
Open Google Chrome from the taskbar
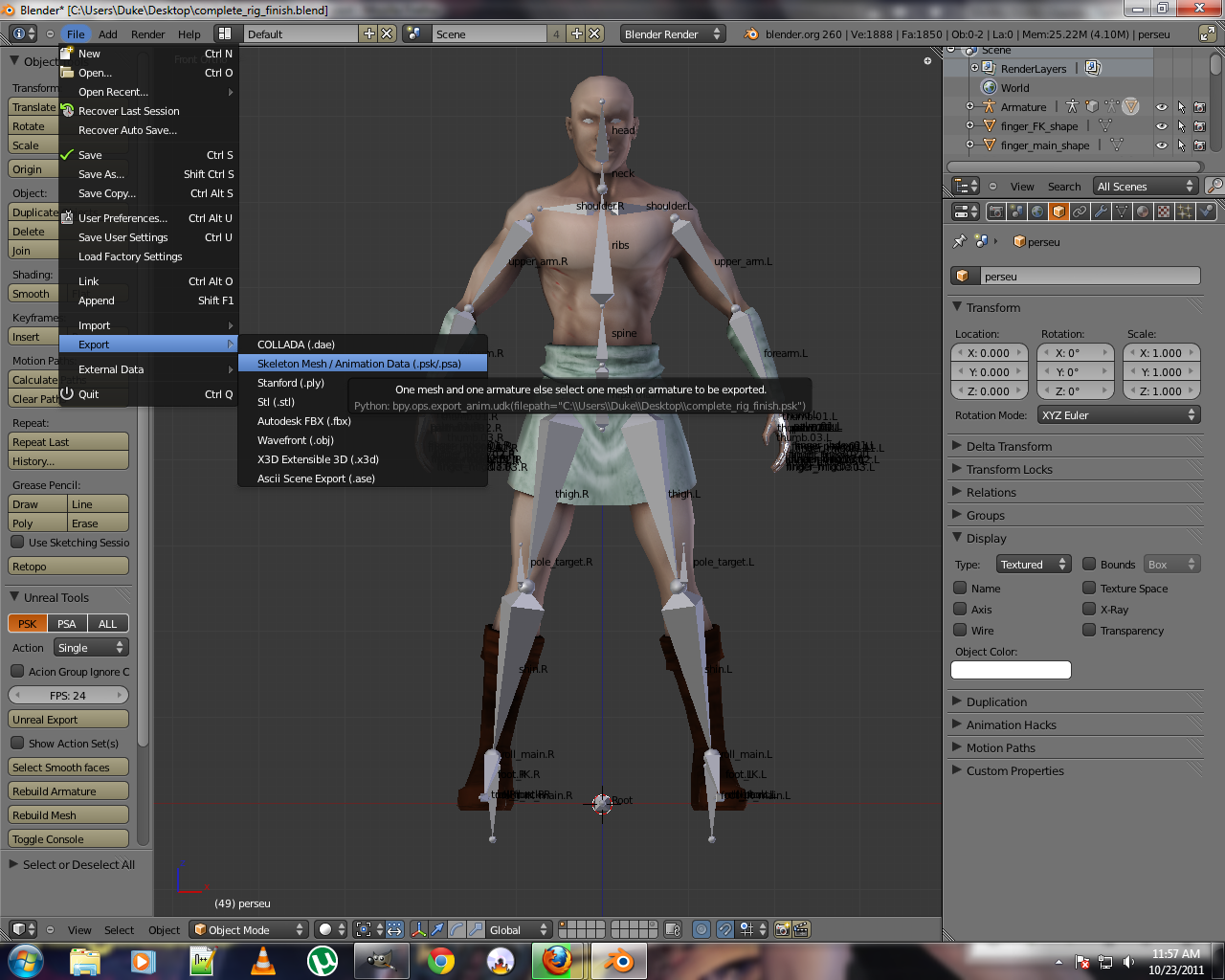tap(441, 961)
